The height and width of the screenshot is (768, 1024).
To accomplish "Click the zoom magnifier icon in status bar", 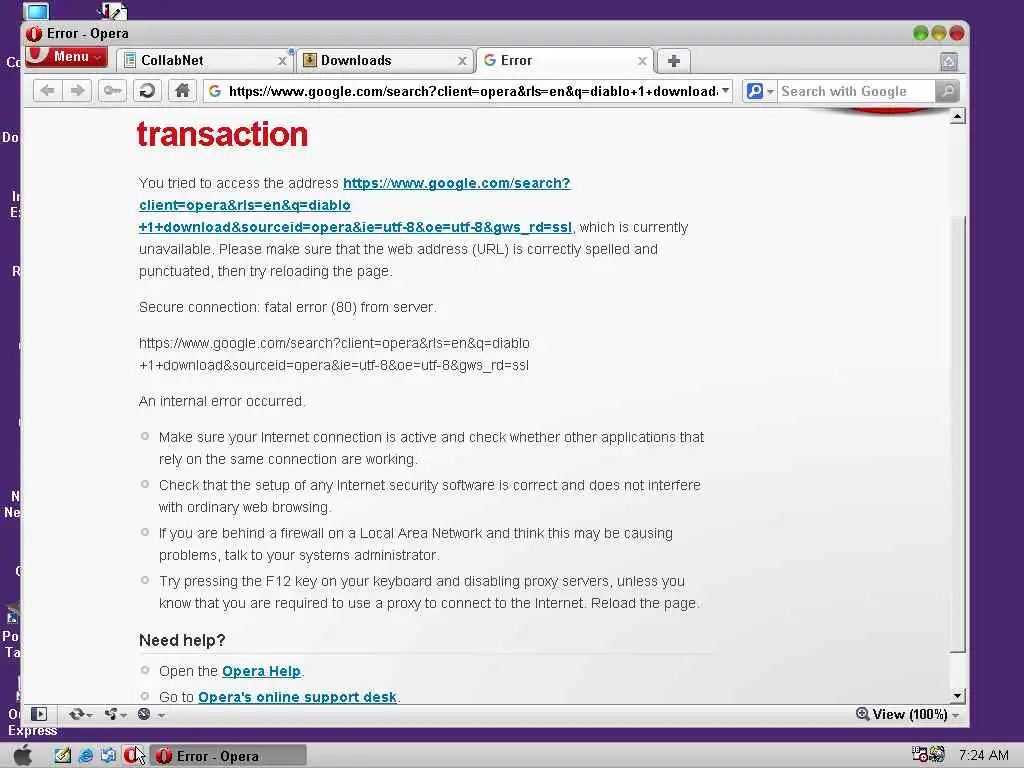I will (x=862, y=714).
